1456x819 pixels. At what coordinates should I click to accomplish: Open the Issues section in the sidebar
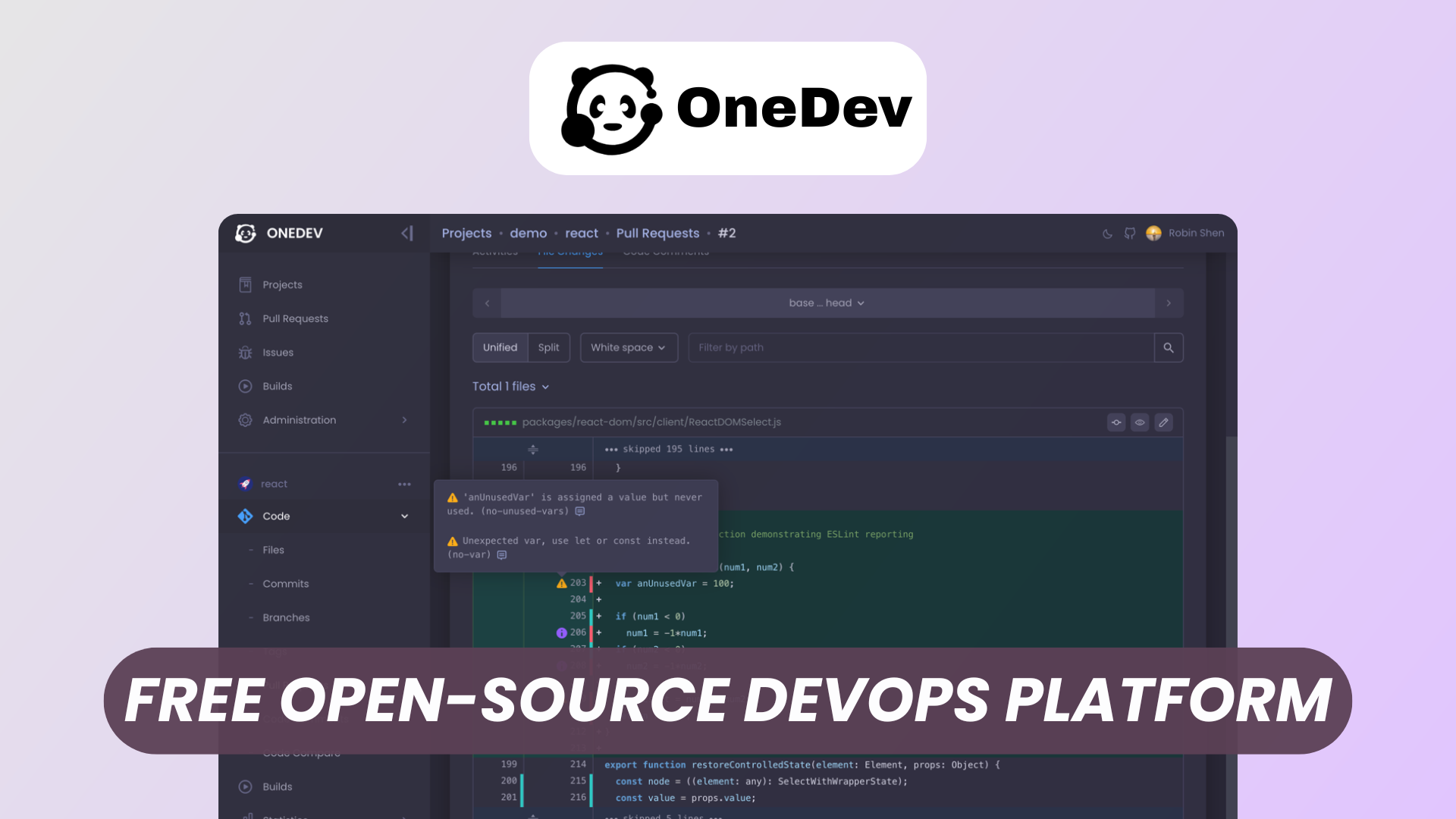[278, 352]
